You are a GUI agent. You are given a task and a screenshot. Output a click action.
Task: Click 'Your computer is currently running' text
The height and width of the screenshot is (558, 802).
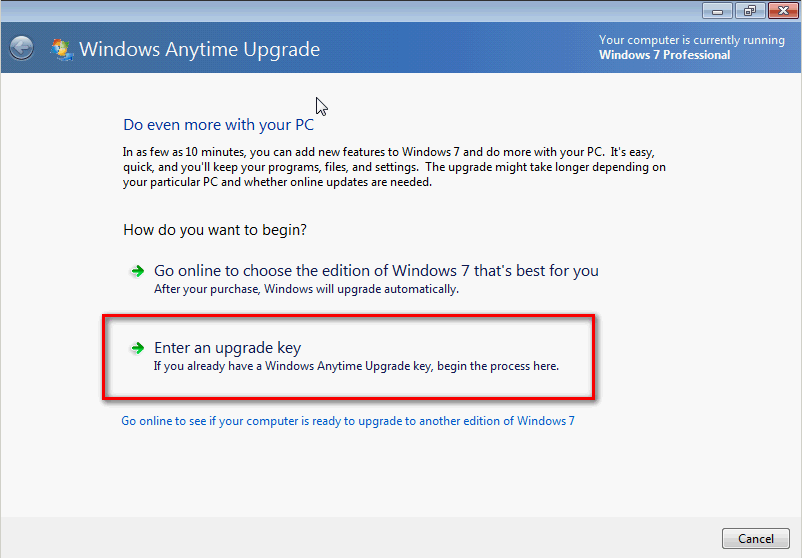[x=692, y=40]
